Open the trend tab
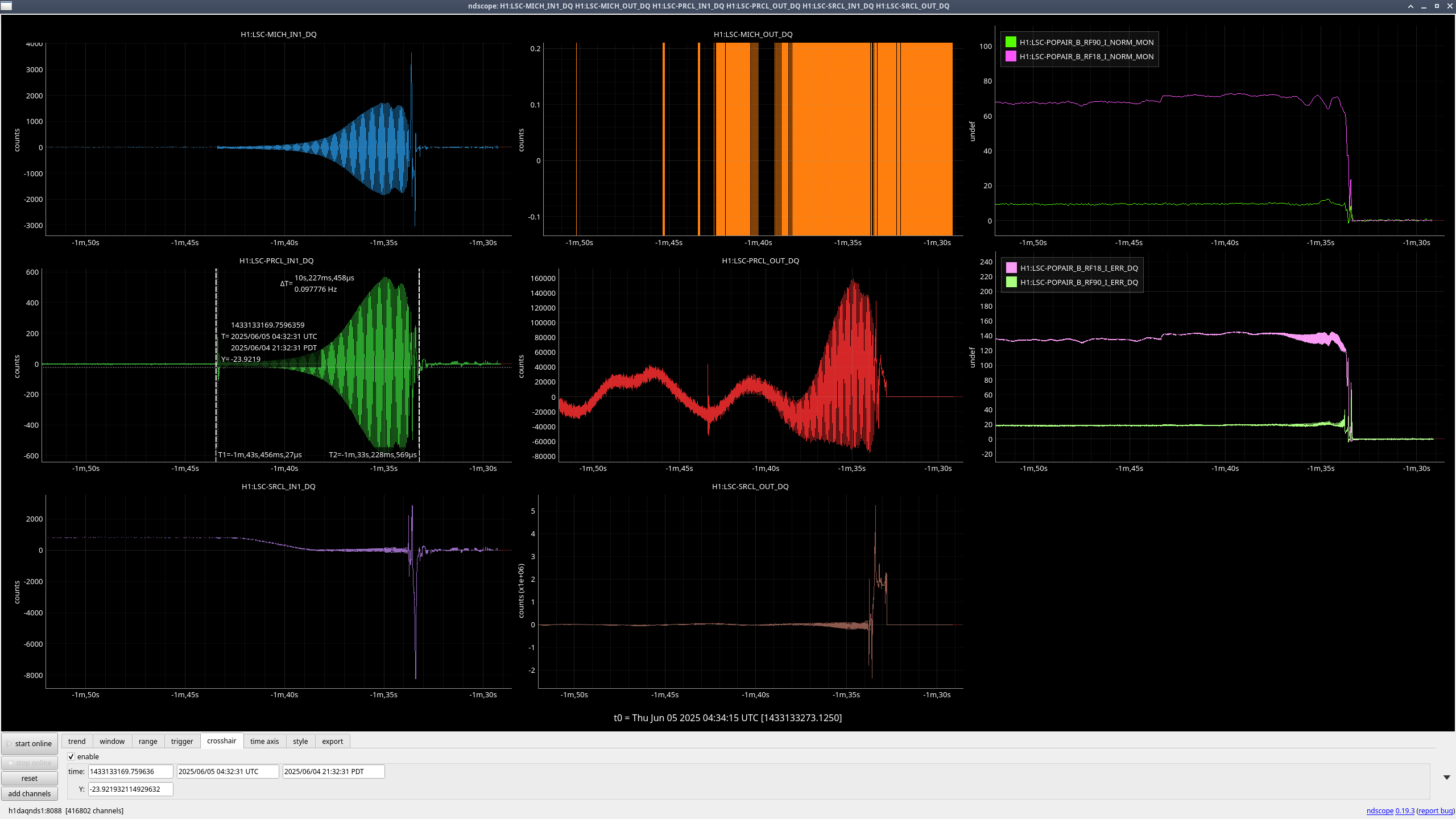 point(77,741)
